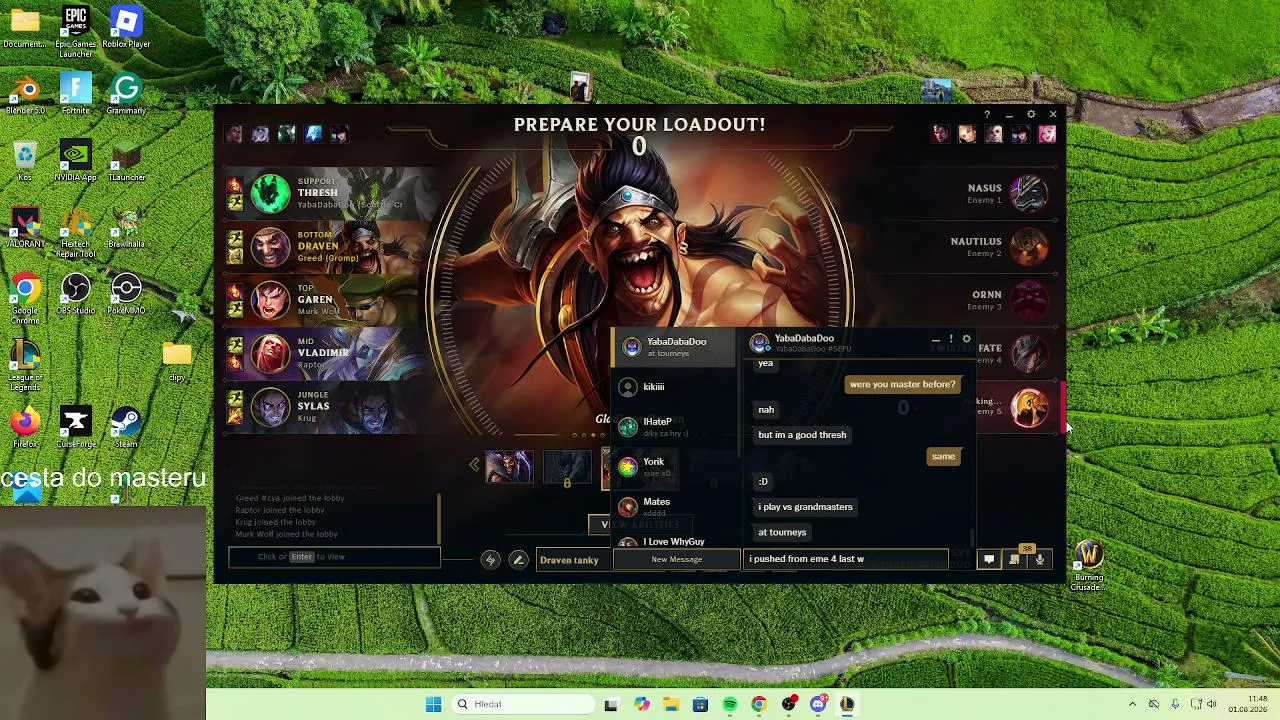Viewport: 1280px width, 720px height.
Task: Click the Nautilus enemy portrait
Action: click(1029, 247)
